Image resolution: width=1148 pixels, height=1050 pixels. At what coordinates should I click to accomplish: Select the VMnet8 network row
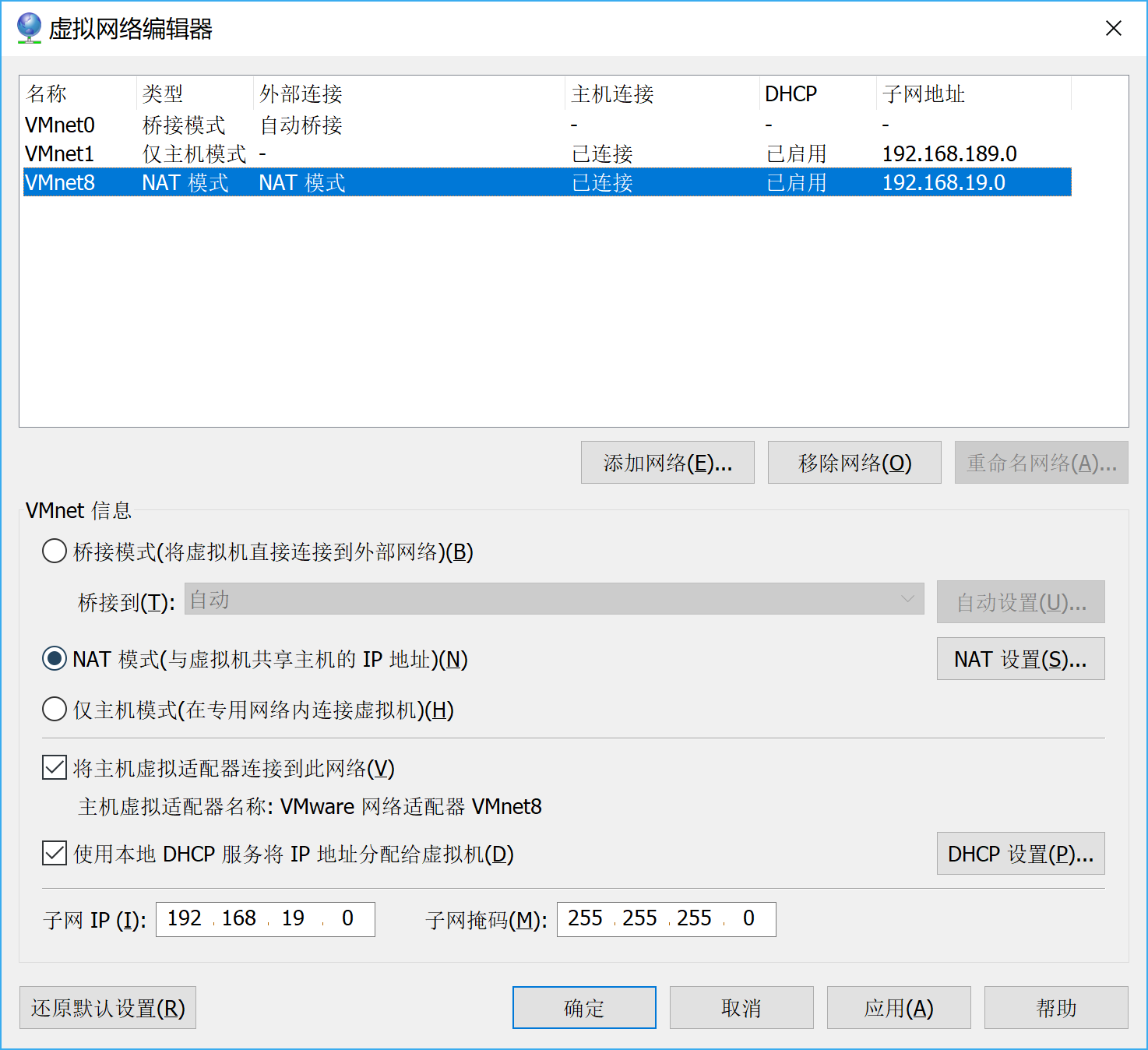click(548, 182)
